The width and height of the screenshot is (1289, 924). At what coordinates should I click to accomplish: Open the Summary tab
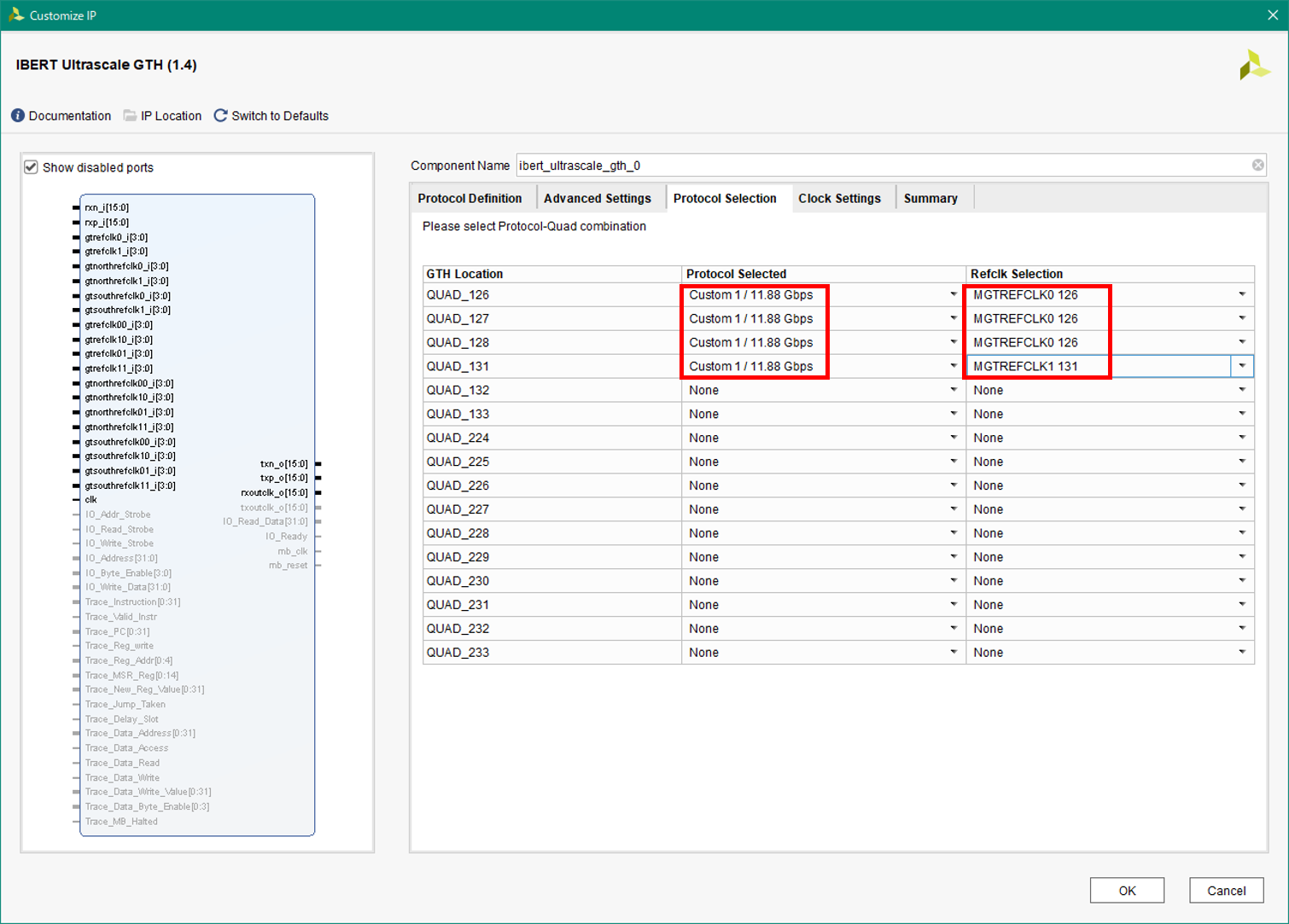(930, 198)
